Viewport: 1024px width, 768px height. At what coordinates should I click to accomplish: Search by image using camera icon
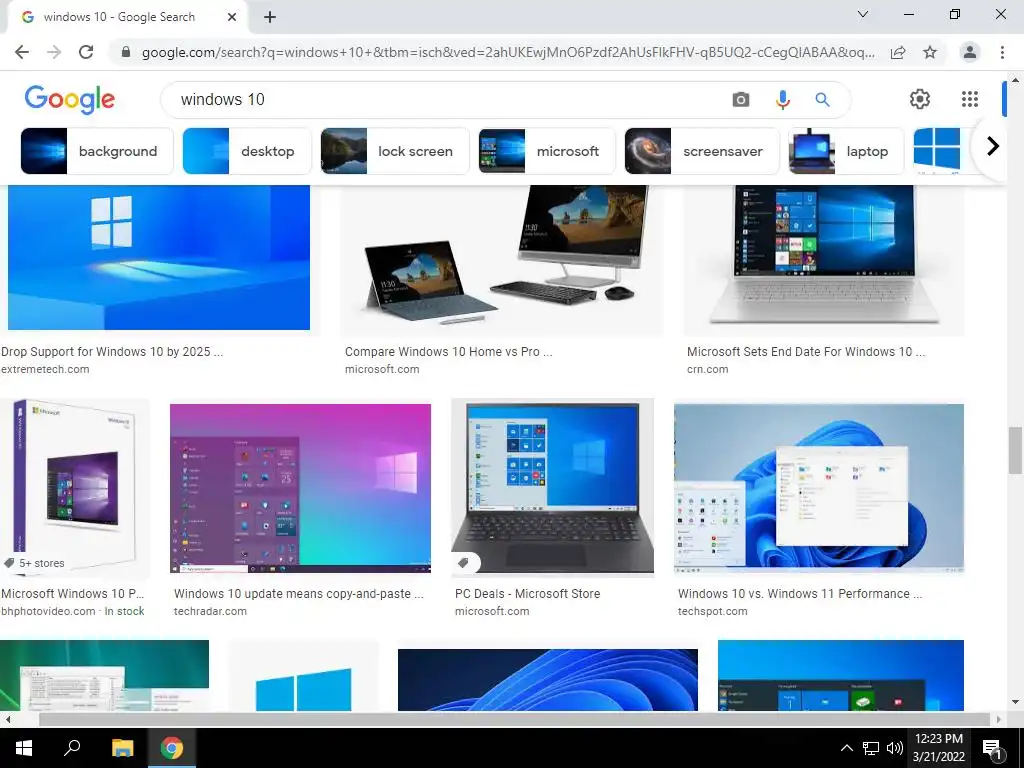[x=741, y=99]
